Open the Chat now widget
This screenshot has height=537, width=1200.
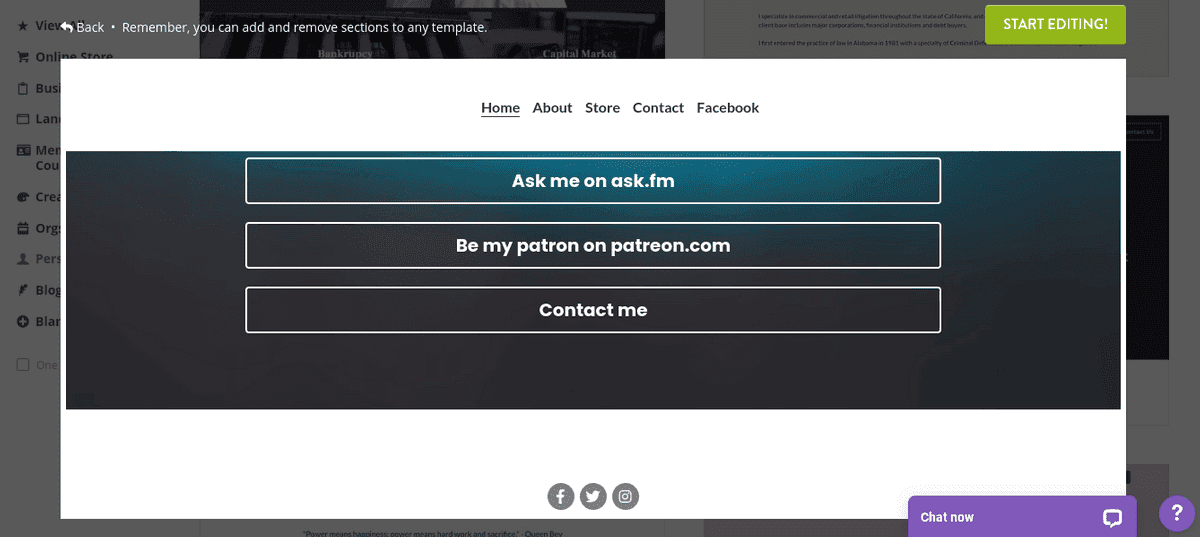(x=1022, y=517)
